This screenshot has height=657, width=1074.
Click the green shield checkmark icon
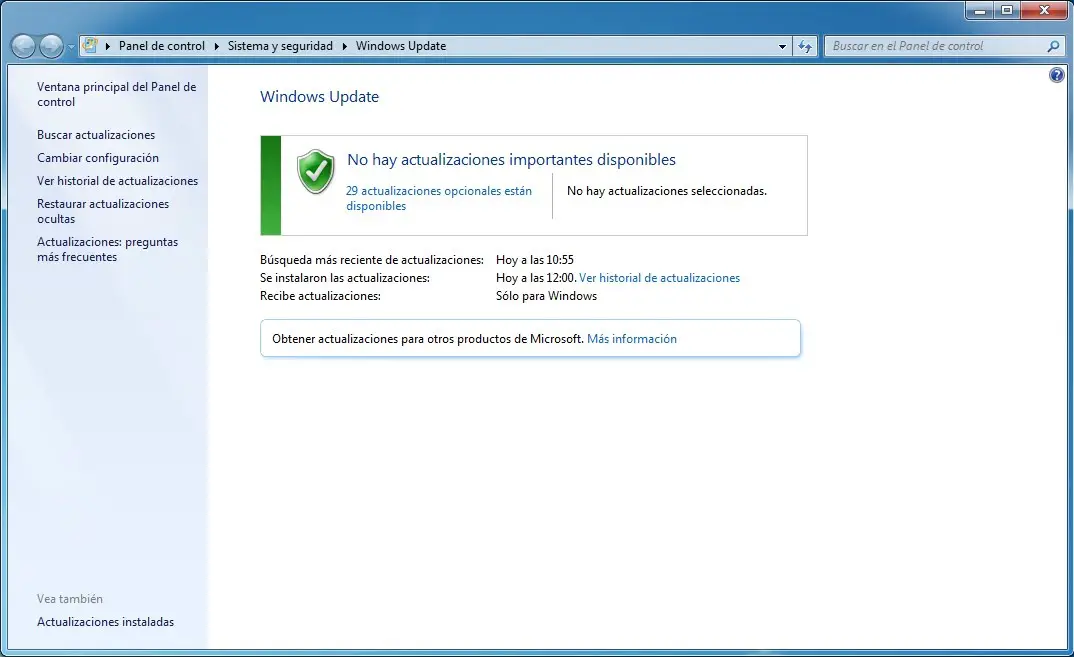[x=316, y=171]
